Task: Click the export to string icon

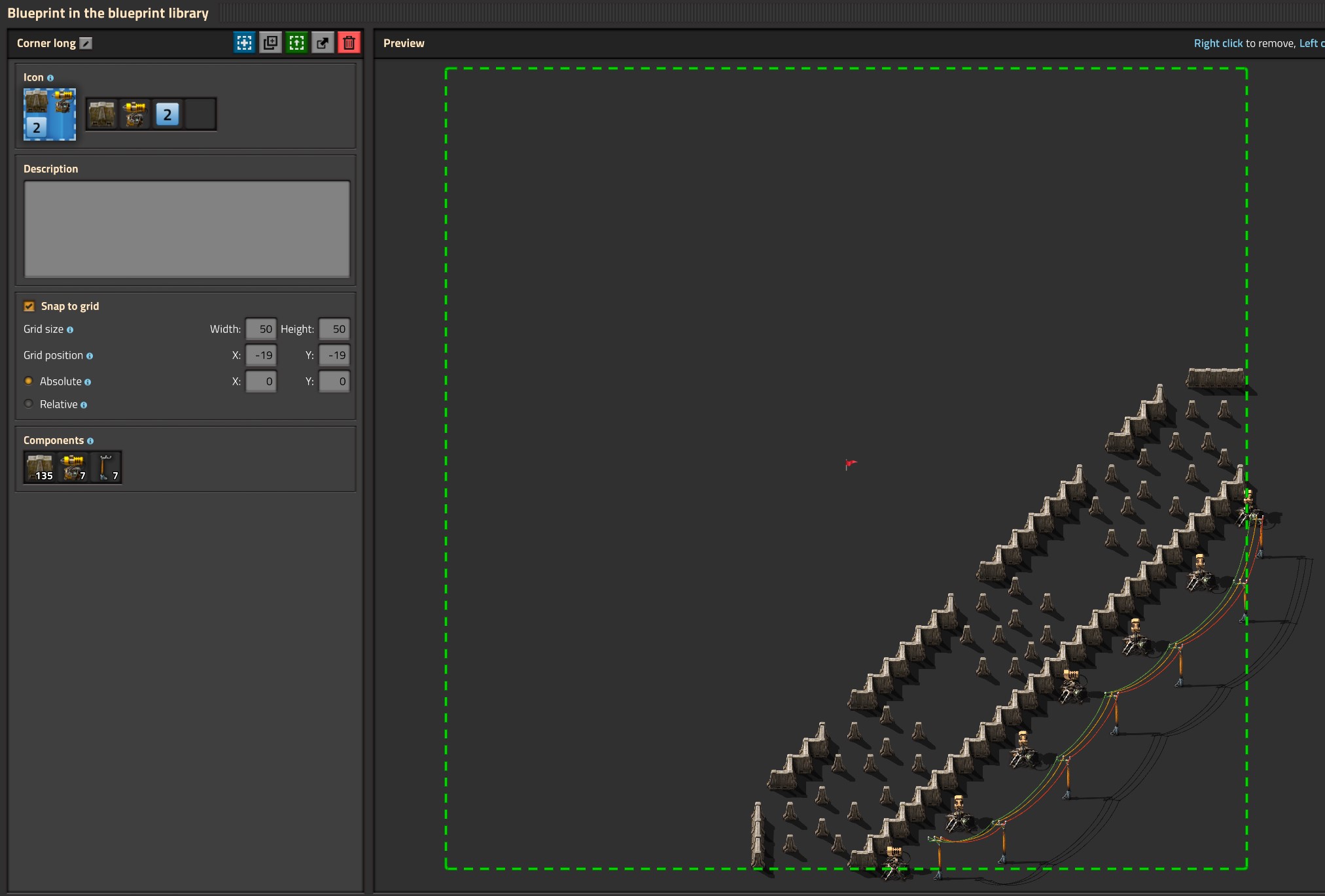Action: point(323,43)
